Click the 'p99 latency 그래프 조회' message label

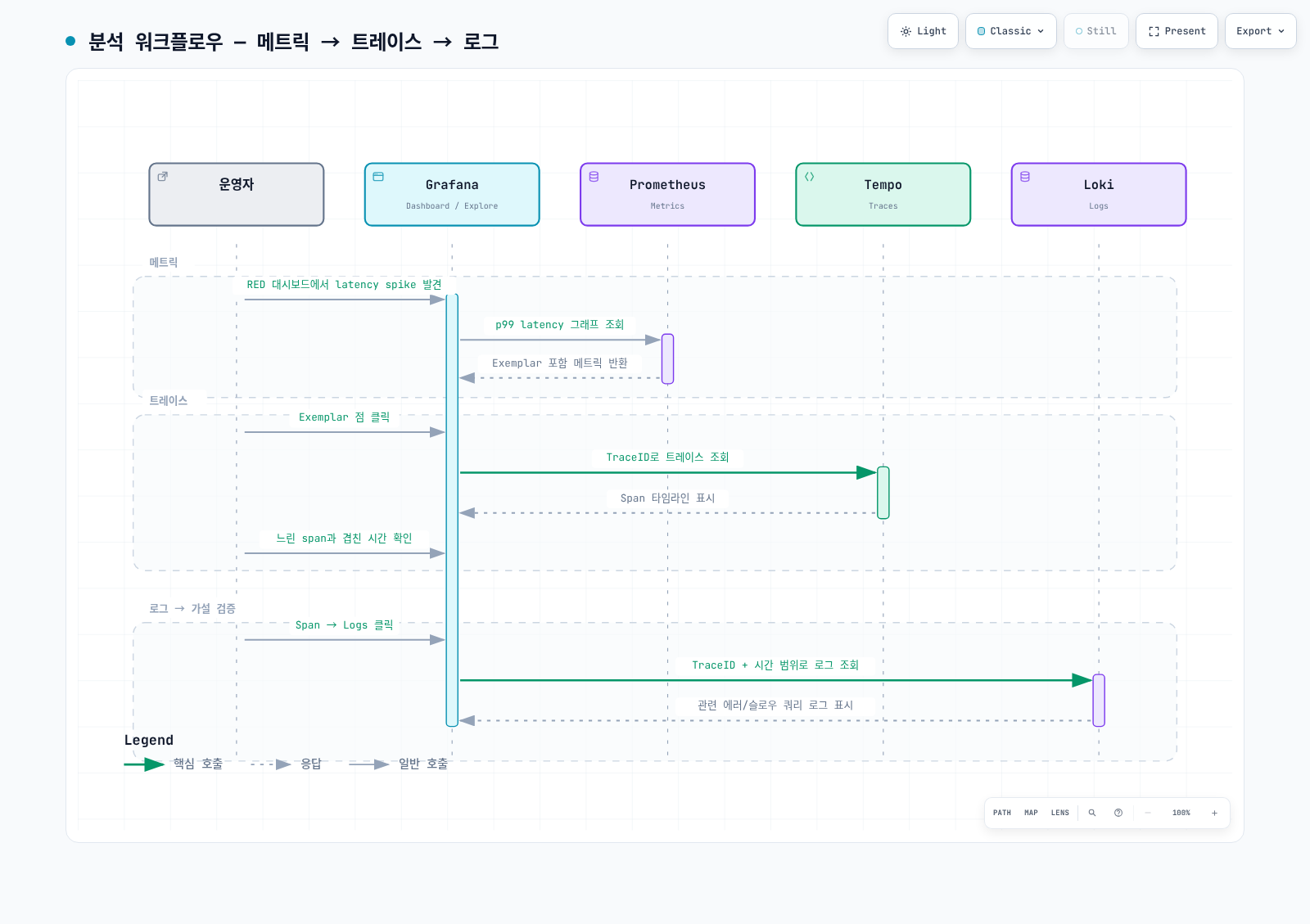pos(559,325)
